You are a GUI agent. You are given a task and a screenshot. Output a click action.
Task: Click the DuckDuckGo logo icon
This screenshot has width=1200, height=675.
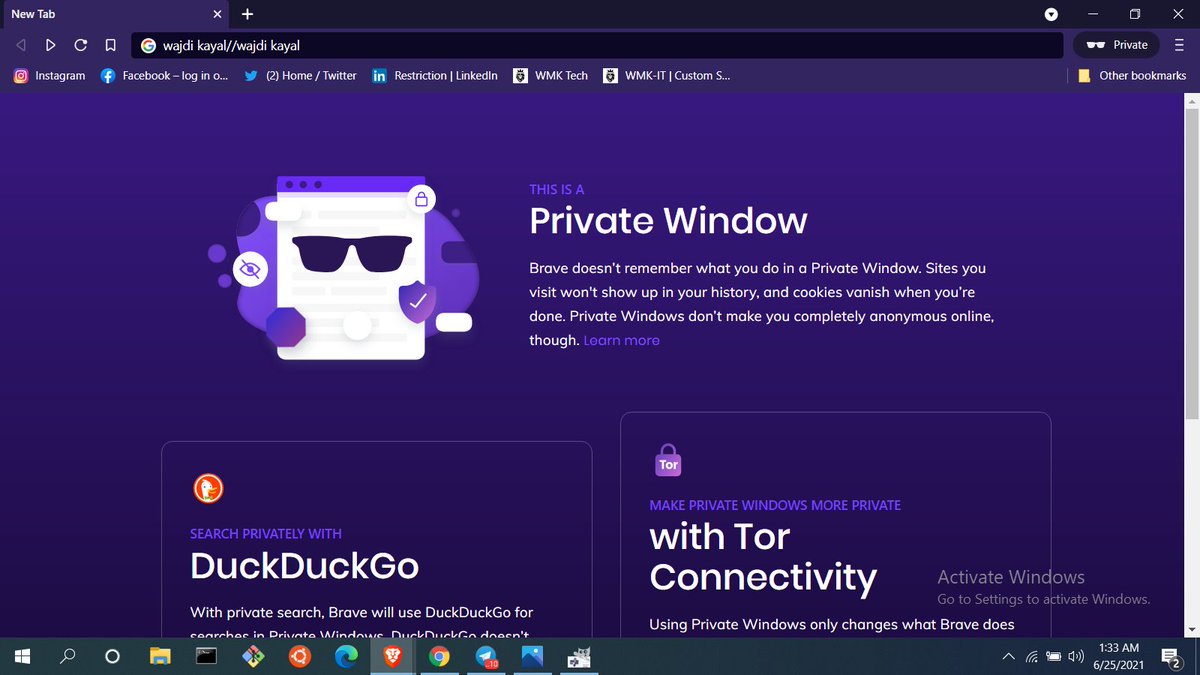tap(208, 489)
